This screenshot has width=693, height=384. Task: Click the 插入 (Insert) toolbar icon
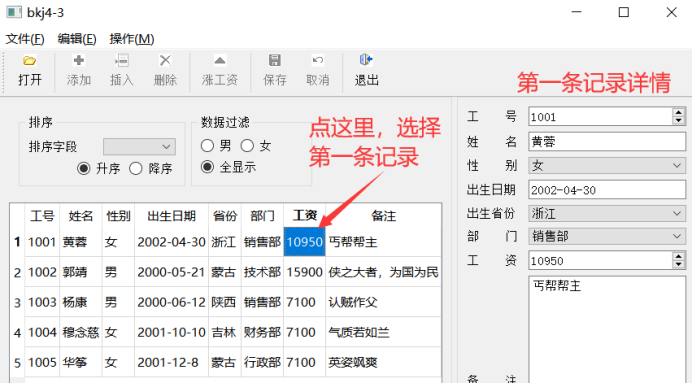click(122, 61)
